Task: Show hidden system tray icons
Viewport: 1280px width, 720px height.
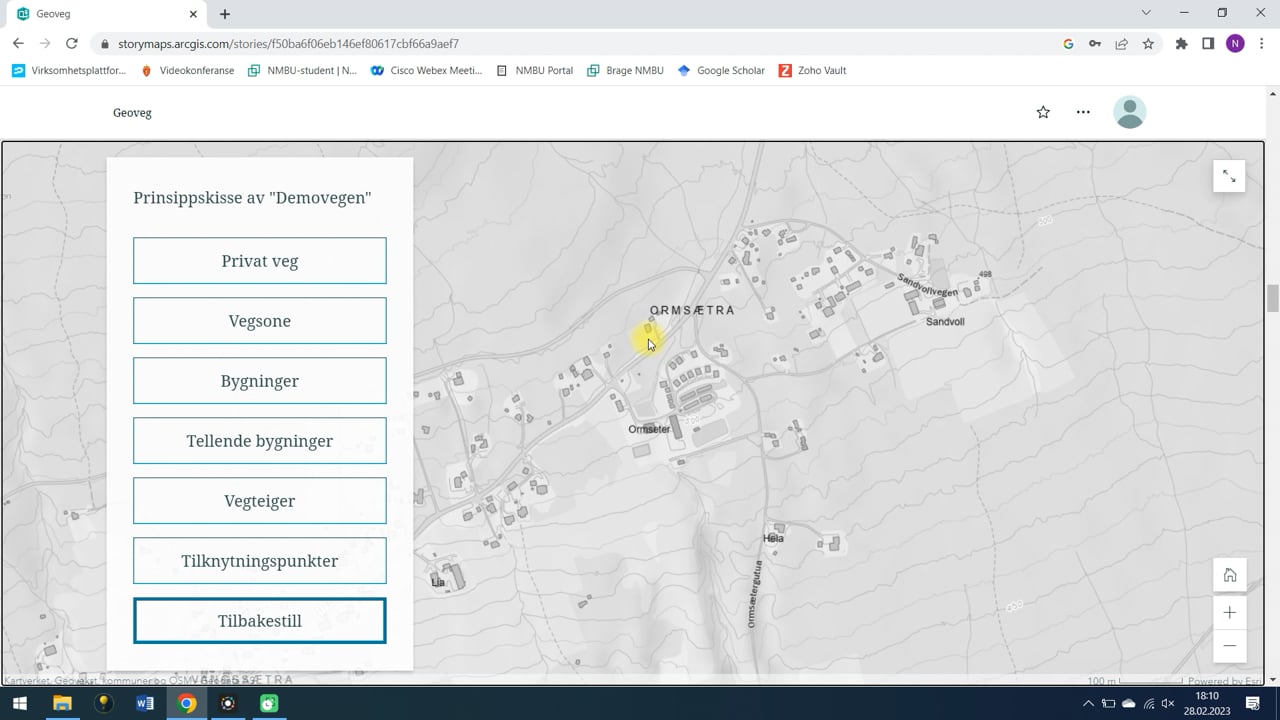Action: 1089,704
